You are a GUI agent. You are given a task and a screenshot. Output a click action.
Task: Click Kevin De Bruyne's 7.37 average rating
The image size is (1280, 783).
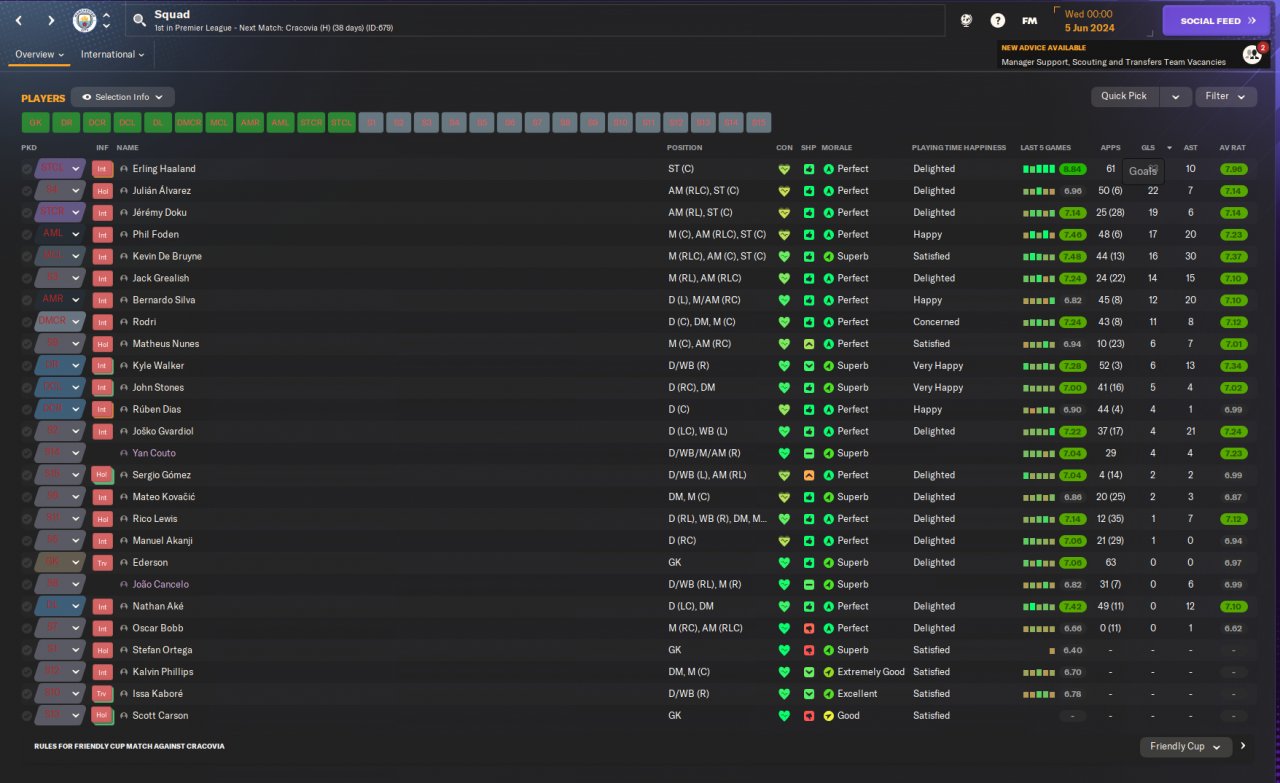tap(1233, 257)
